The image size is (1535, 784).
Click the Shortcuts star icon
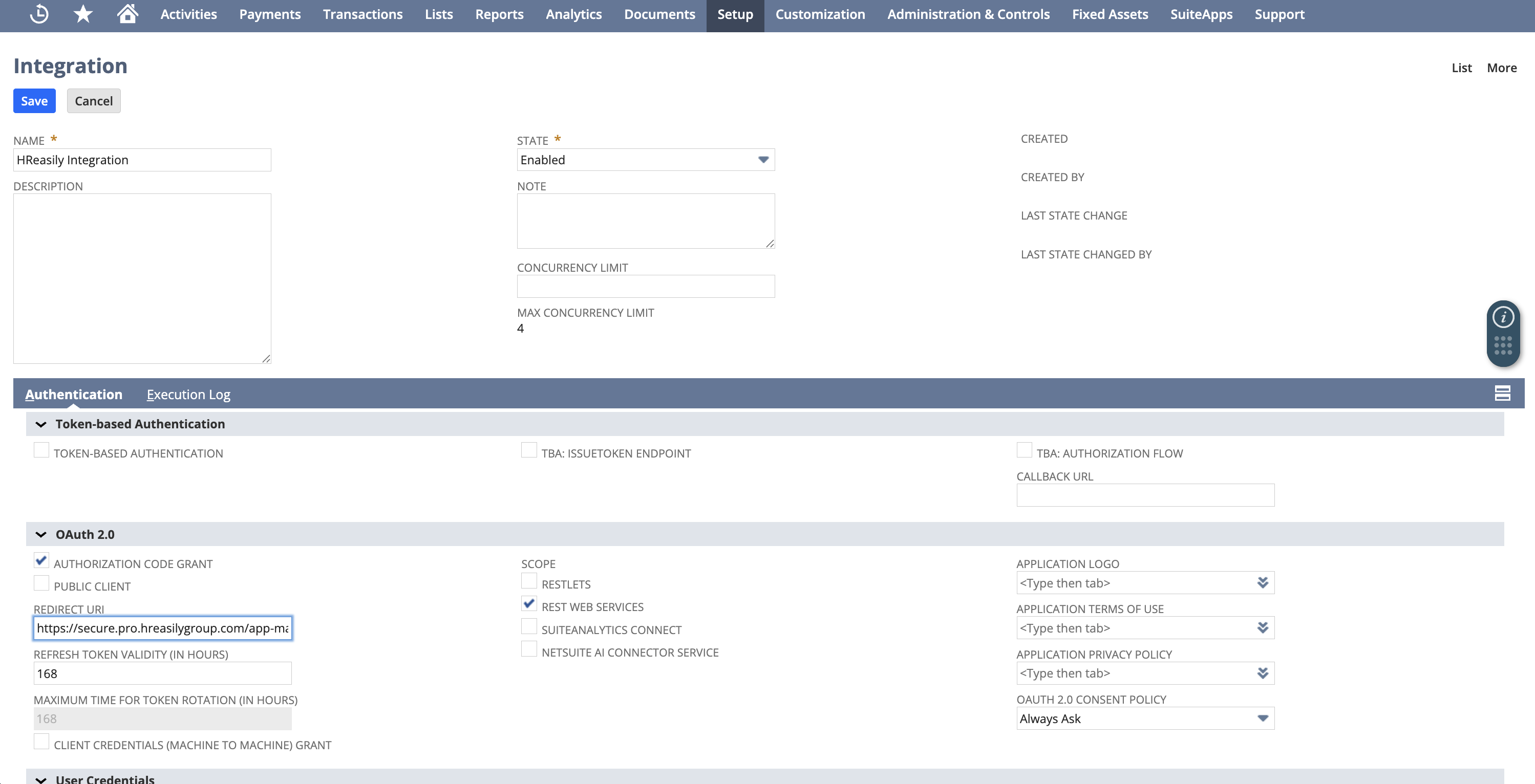(x=83, y=14)
